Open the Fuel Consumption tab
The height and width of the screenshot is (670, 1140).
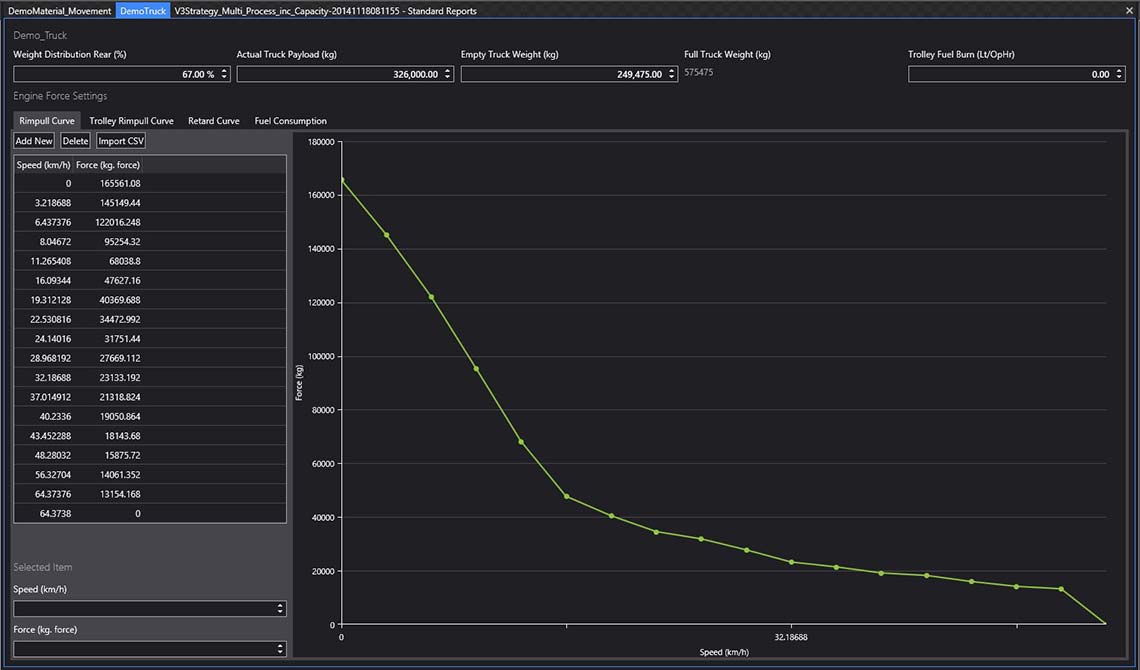pyautogui.click(x=291, y=121)
